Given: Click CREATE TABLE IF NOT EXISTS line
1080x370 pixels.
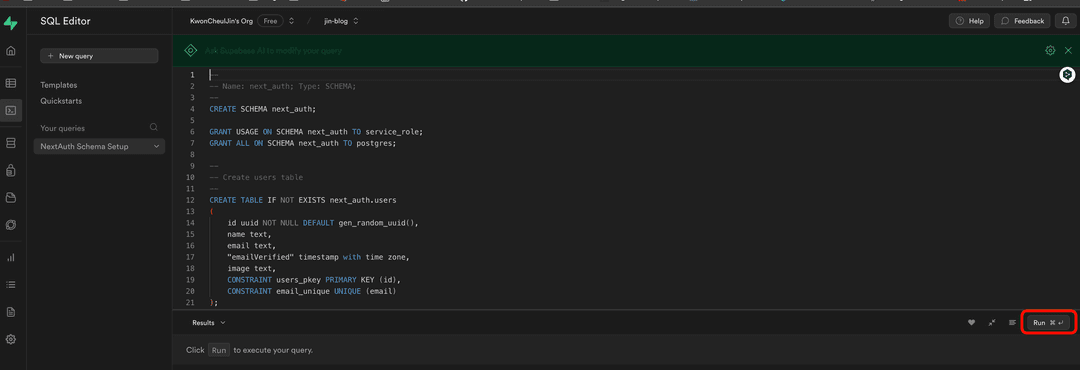Looking at the screenshot, I should 303,200.
